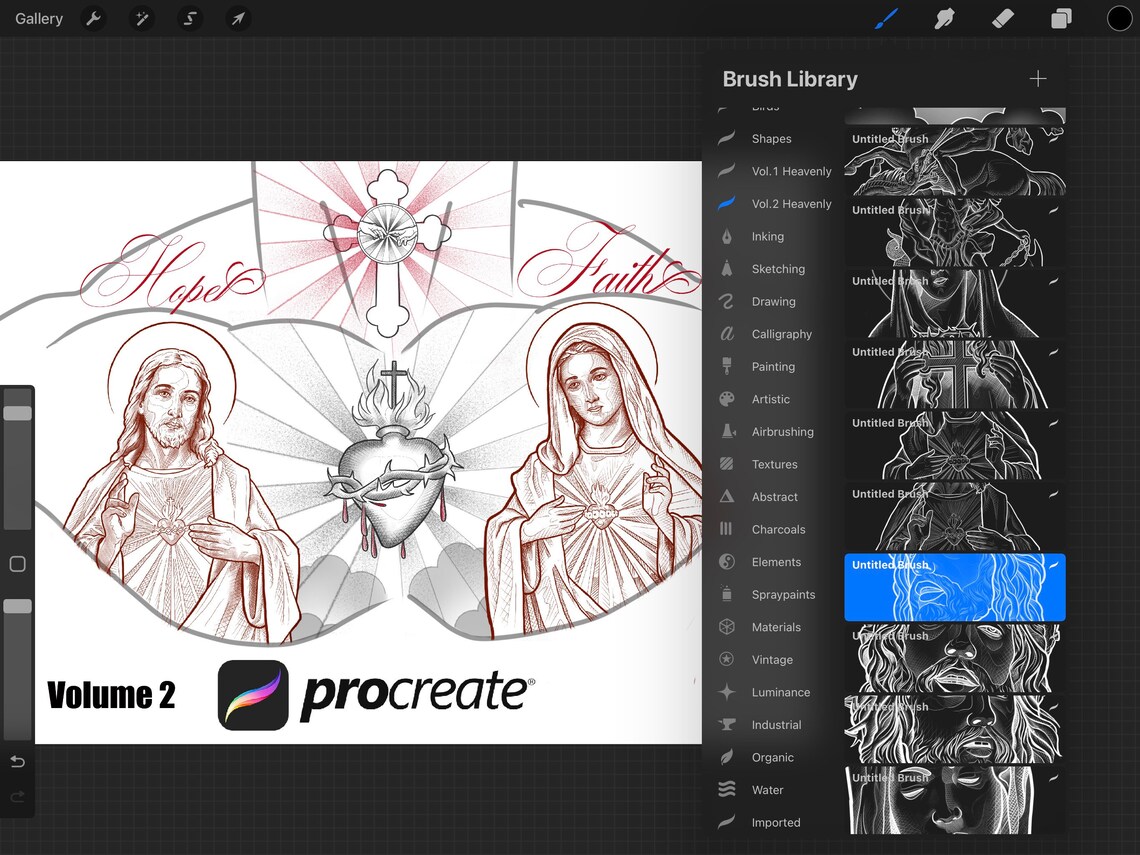The height and width of the screenshot is (855, 1140).
Task: Select the Eraser tool
Action: coord(1003,18)
